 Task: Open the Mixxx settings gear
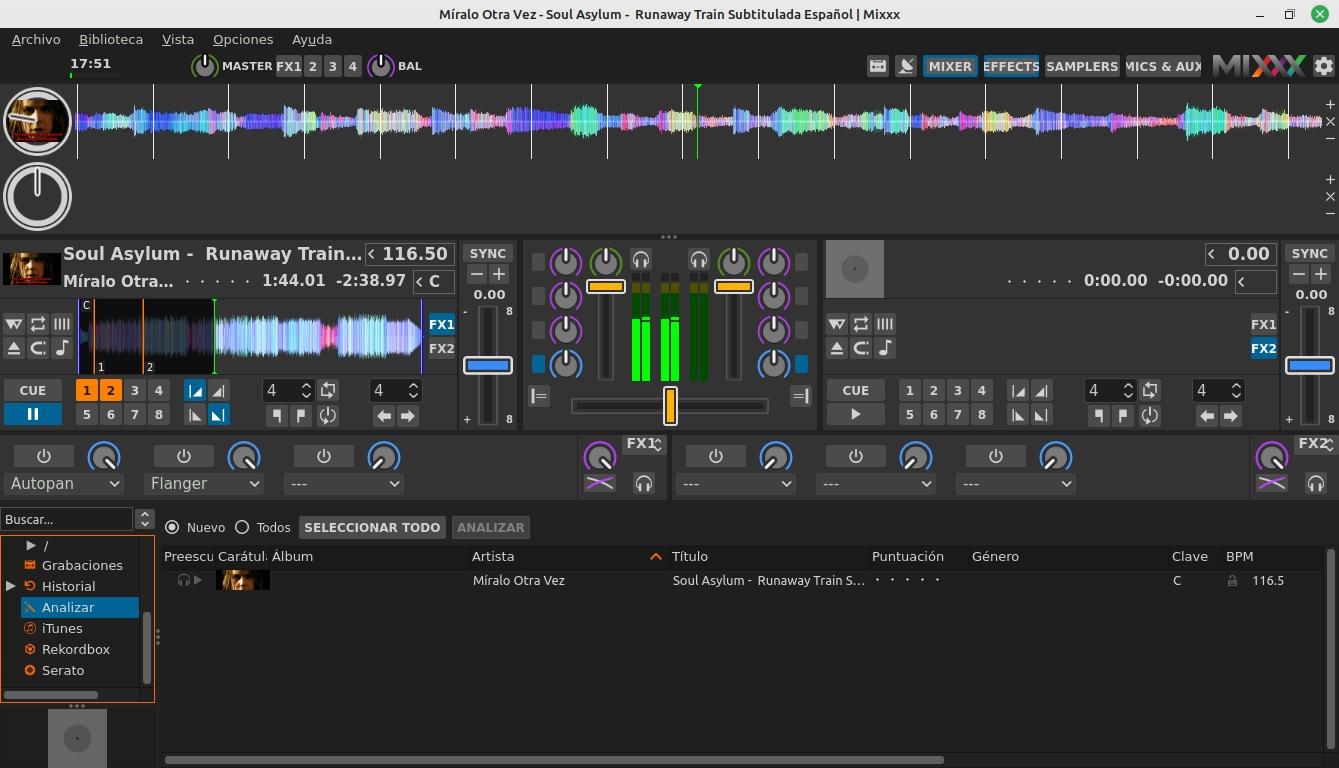pos(1323,66)
